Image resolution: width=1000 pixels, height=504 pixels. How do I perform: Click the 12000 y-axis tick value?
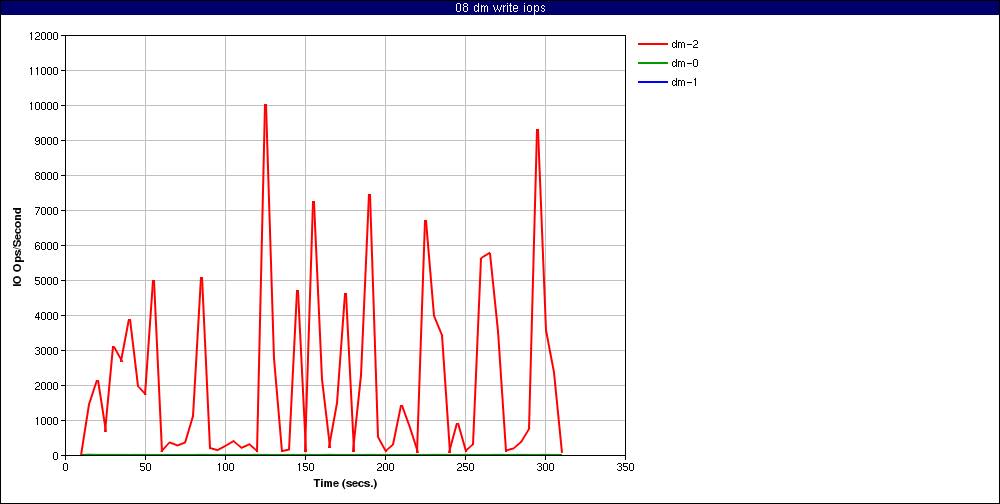45,36
